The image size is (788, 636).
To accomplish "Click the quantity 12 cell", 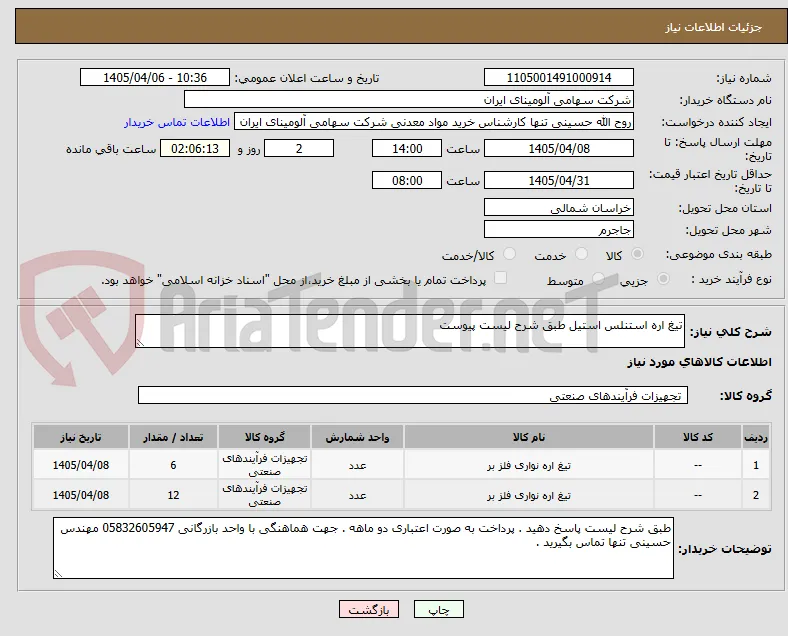I will (x=173, y=495).
